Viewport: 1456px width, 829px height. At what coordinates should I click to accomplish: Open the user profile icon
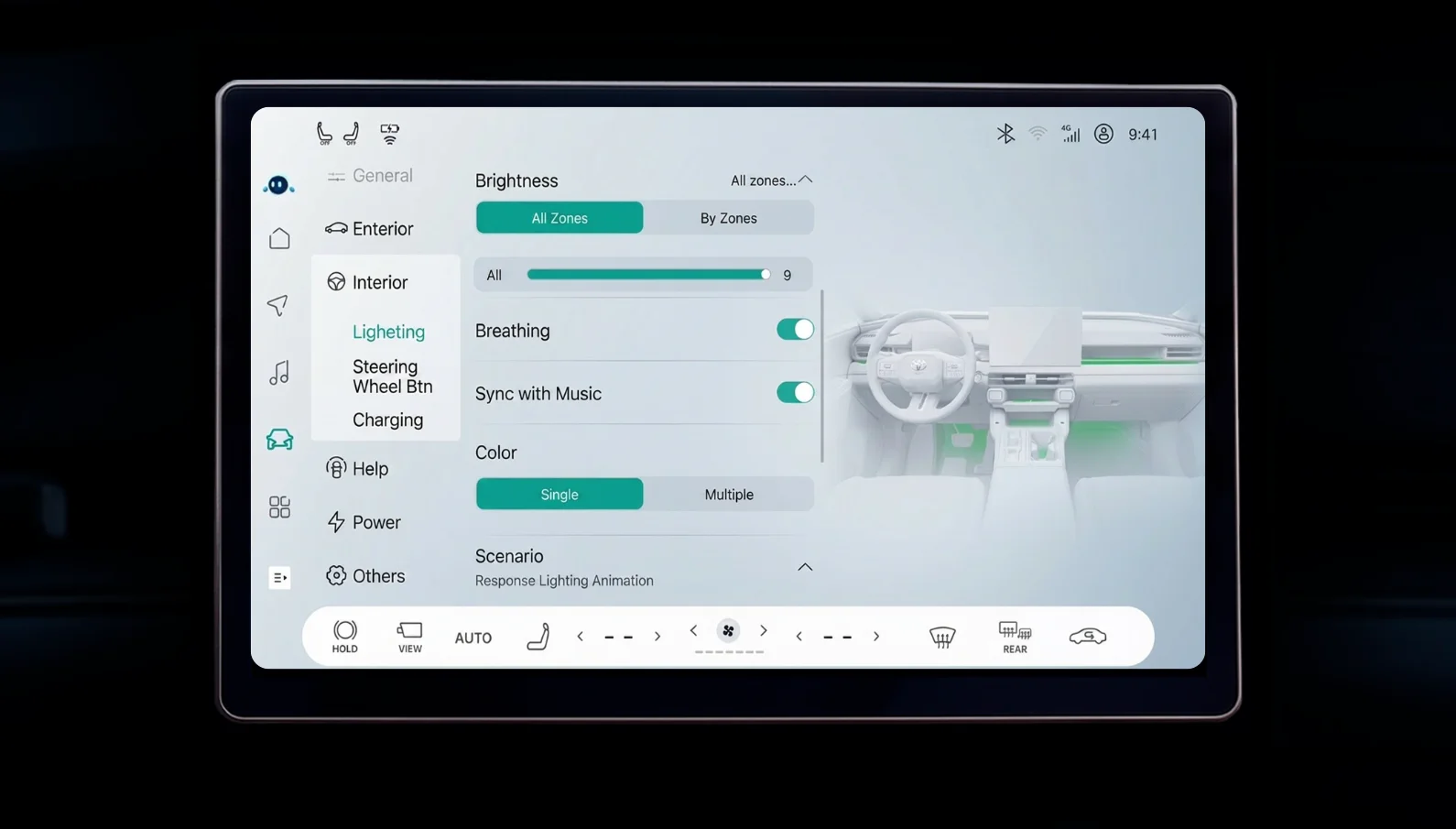point(1104,134)
